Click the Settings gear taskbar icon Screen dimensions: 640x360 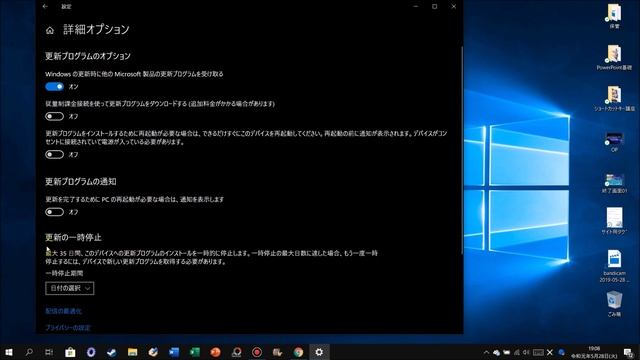coord(319,352)
